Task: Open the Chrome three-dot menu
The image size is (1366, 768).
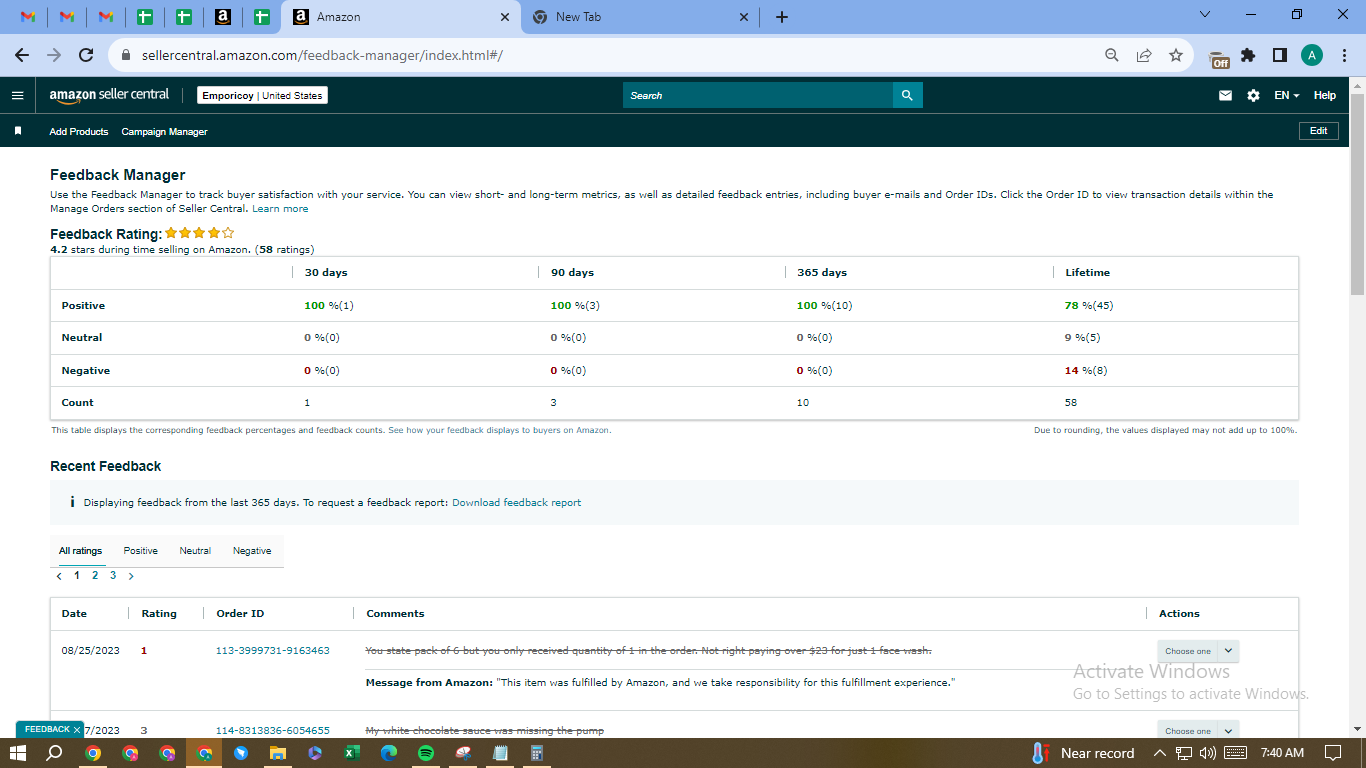Action: [1343, 55]
